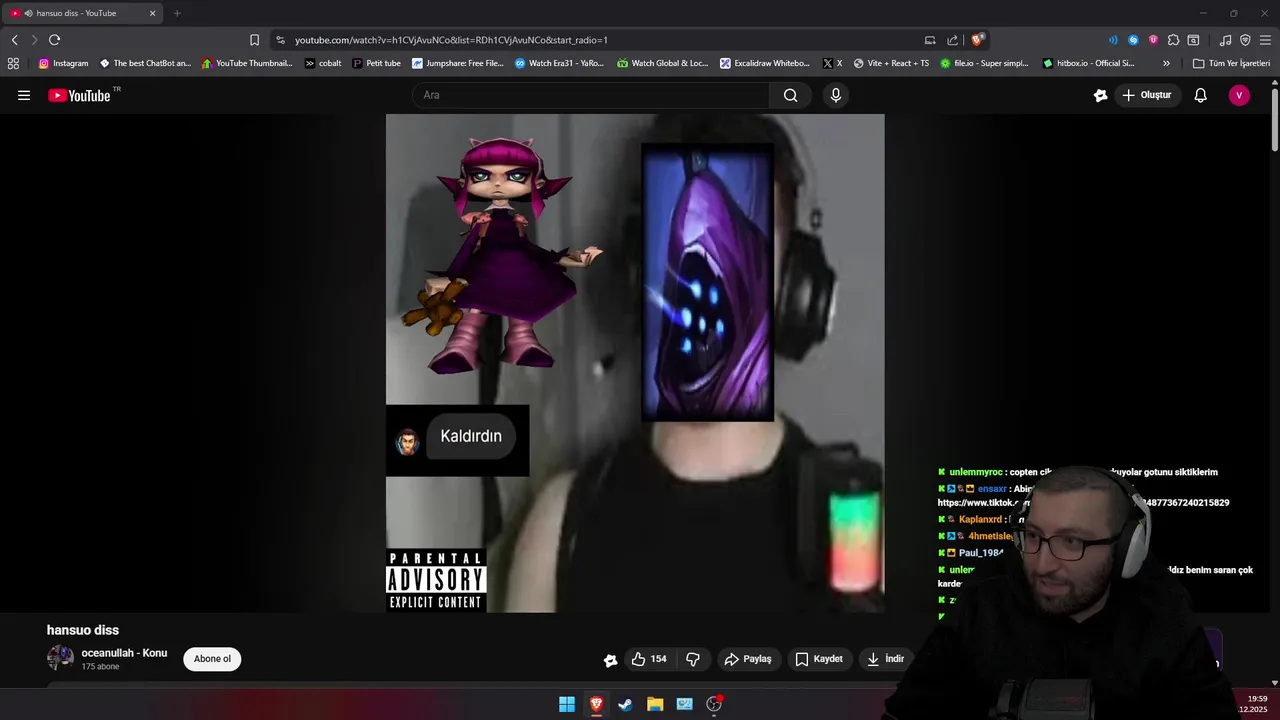Open the account avatar menu
The image size is (1280, 720).
[x=1239, y=95]
